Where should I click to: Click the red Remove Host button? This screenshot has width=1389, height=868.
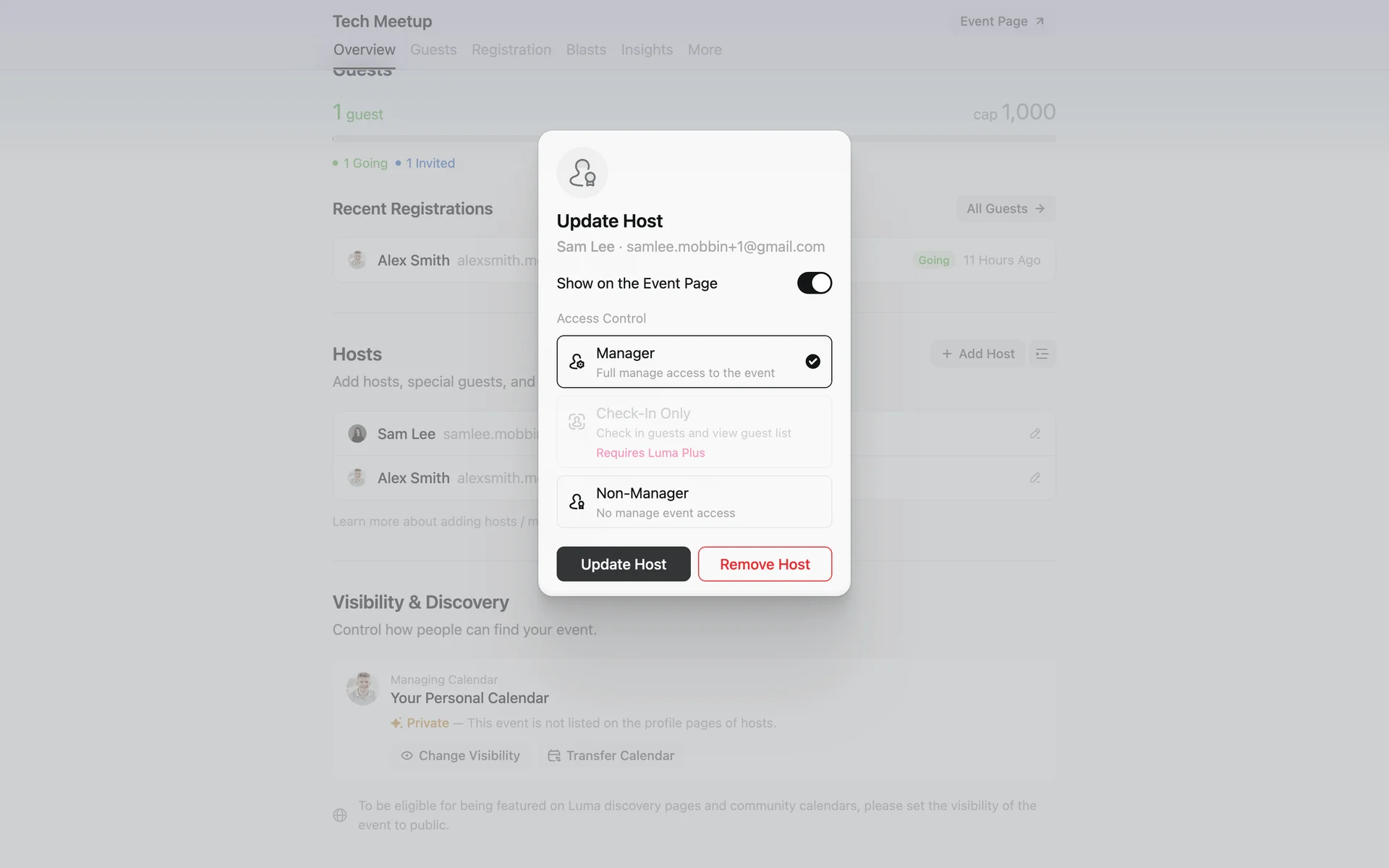[765, 564]
